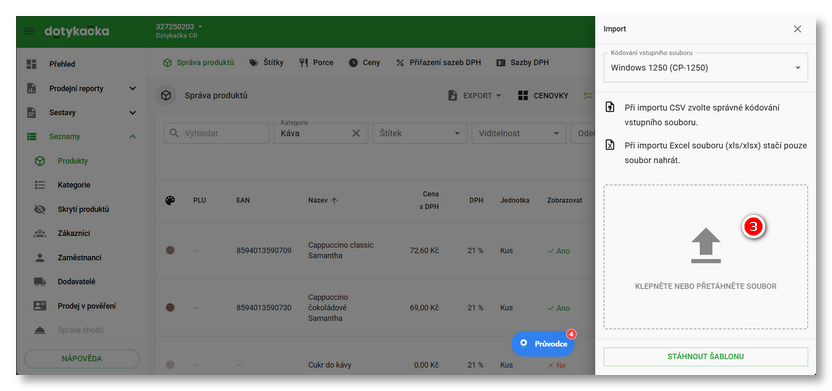Image resolution: width=832 pixels, height=391 pixels.
Task: Open the hamburger menu next to the Dotykačka logo
Action: coord(29,31)
